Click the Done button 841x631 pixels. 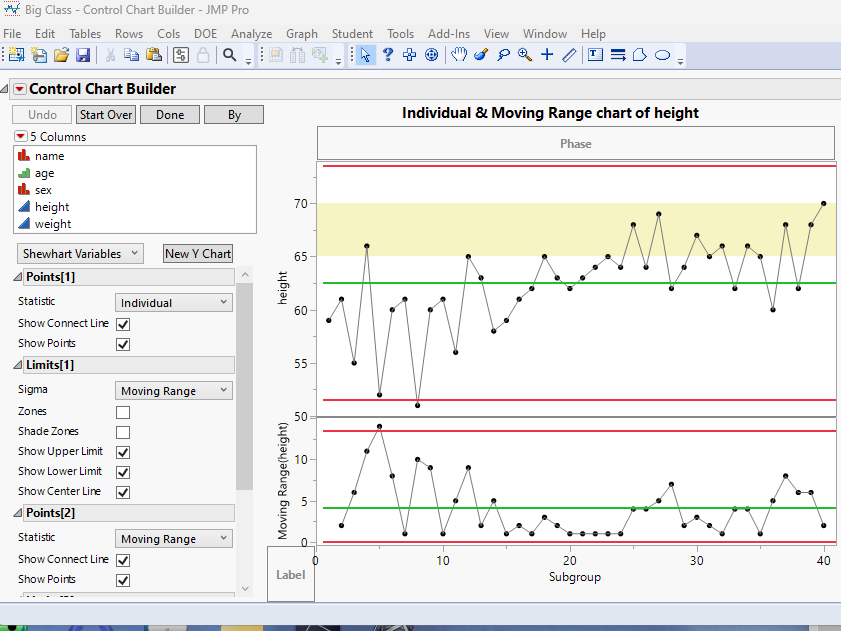point(169,114)
